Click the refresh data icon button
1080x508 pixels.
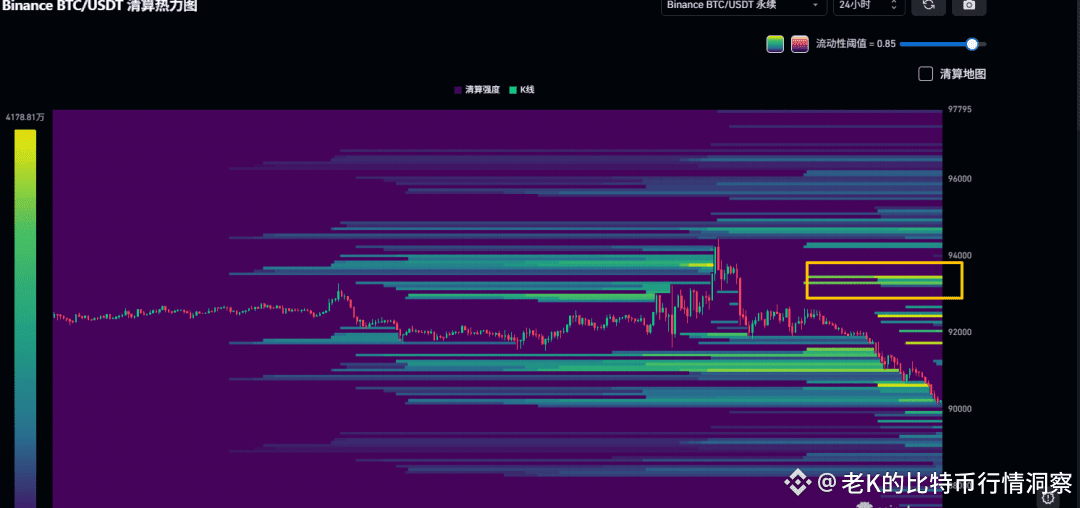[x=928, y=5]
